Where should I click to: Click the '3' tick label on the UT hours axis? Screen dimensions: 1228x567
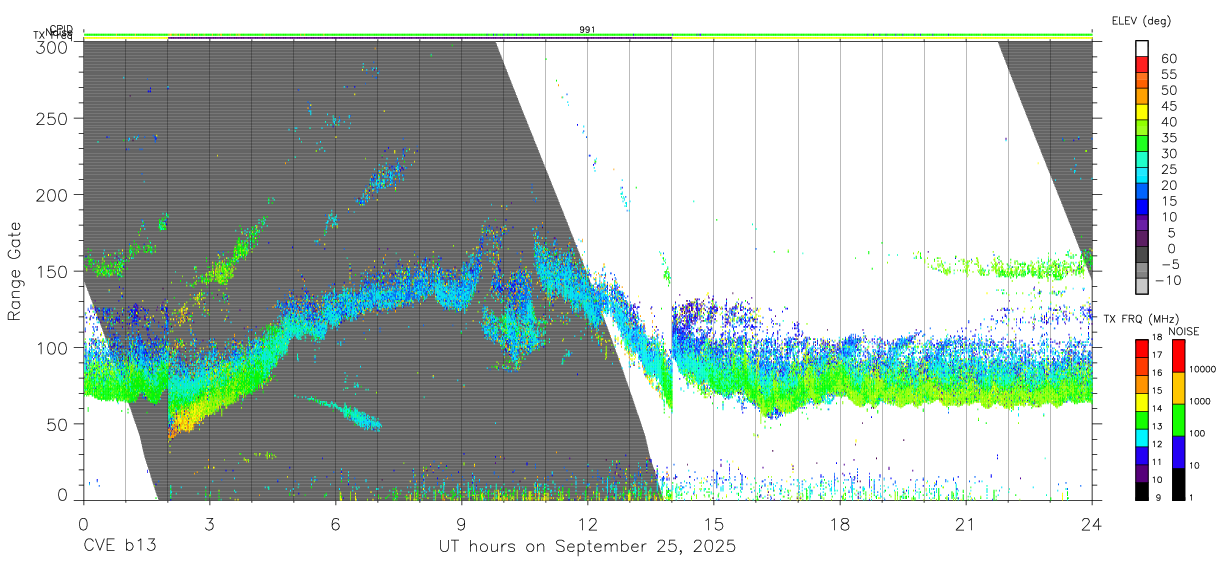(x=209, y=523)
